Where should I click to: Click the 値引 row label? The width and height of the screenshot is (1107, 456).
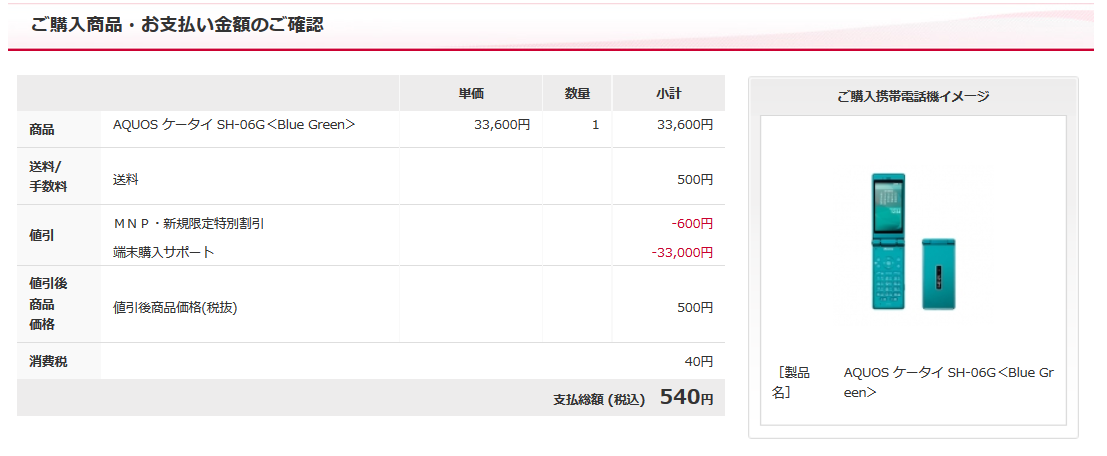click(x=42, y=236)
